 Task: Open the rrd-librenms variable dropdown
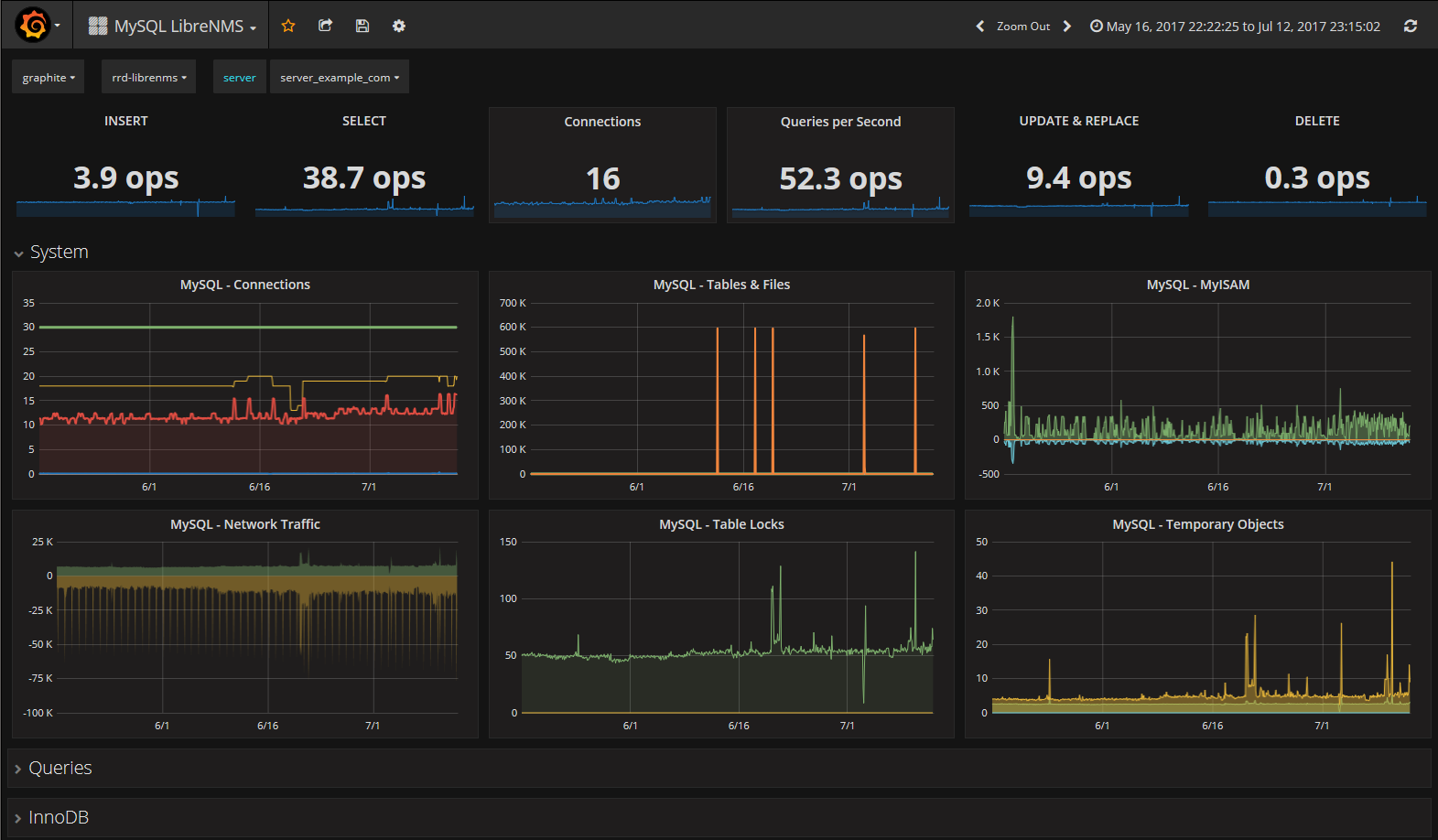(148, 78)
